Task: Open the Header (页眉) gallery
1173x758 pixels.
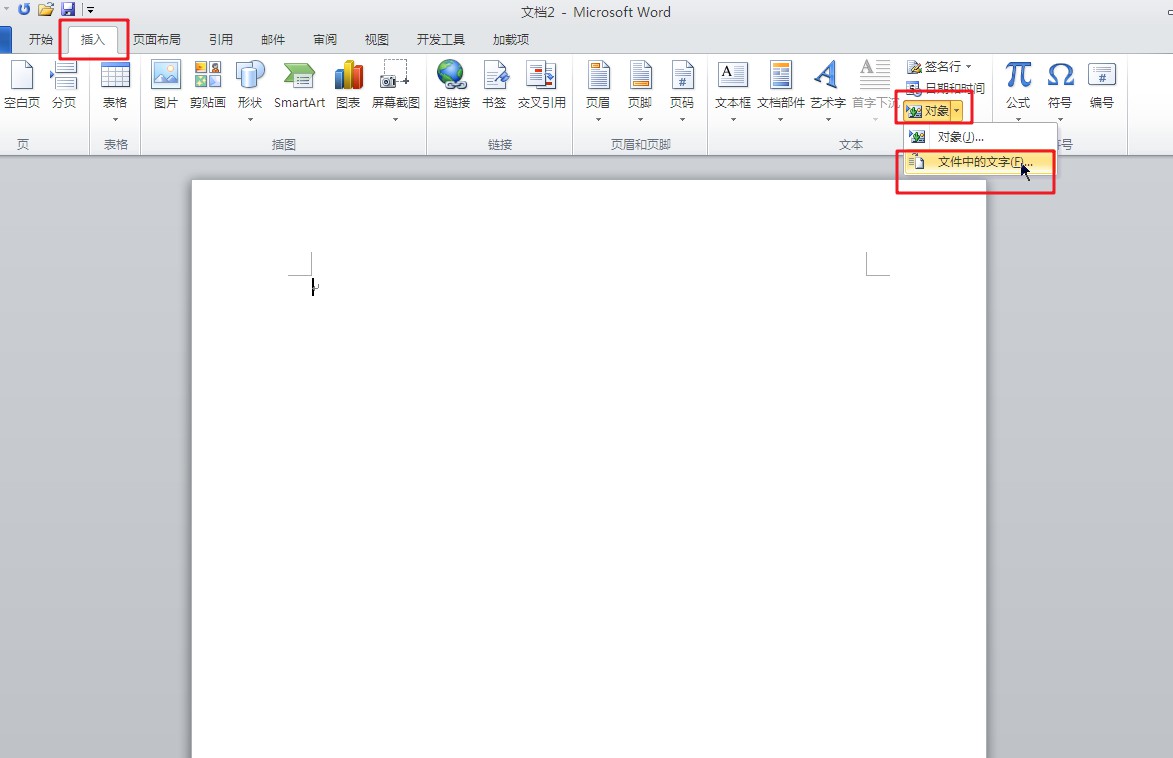Action: coord(598,91)
